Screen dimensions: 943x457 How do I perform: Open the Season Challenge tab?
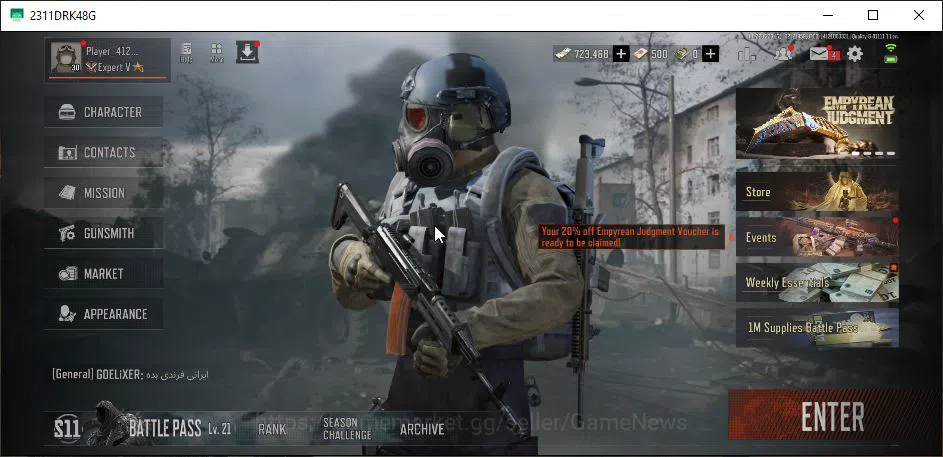point(347,429)
